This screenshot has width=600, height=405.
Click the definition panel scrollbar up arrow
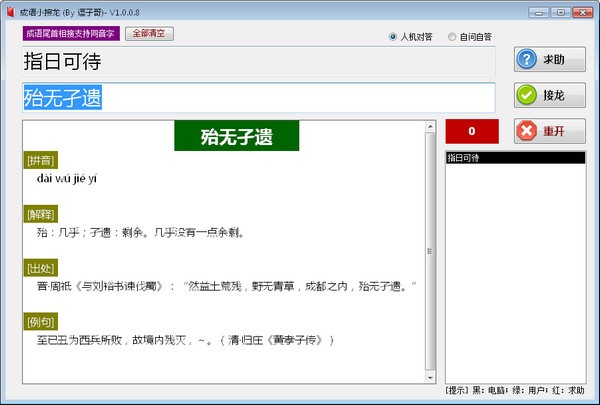click(x=431, y=126)
